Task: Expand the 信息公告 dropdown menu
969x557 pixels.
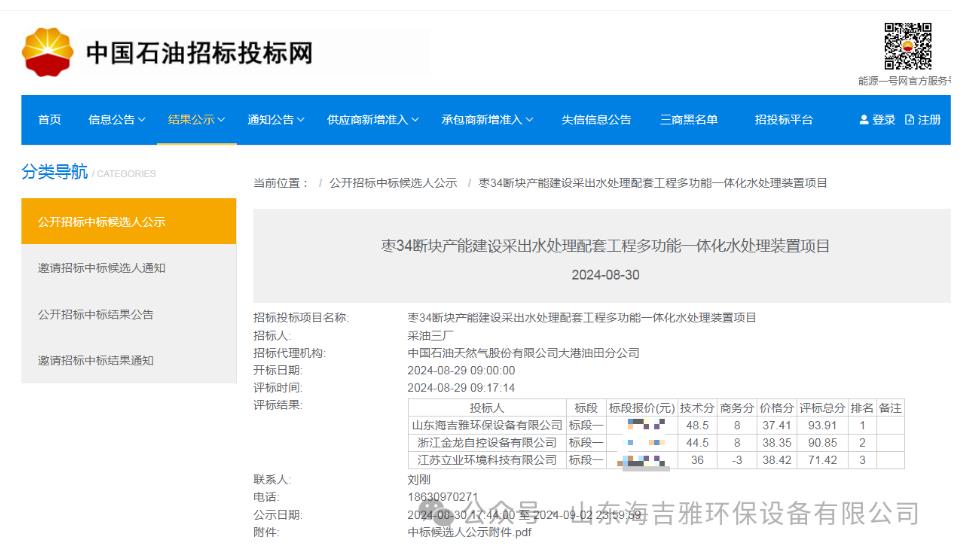Action: 117,120
